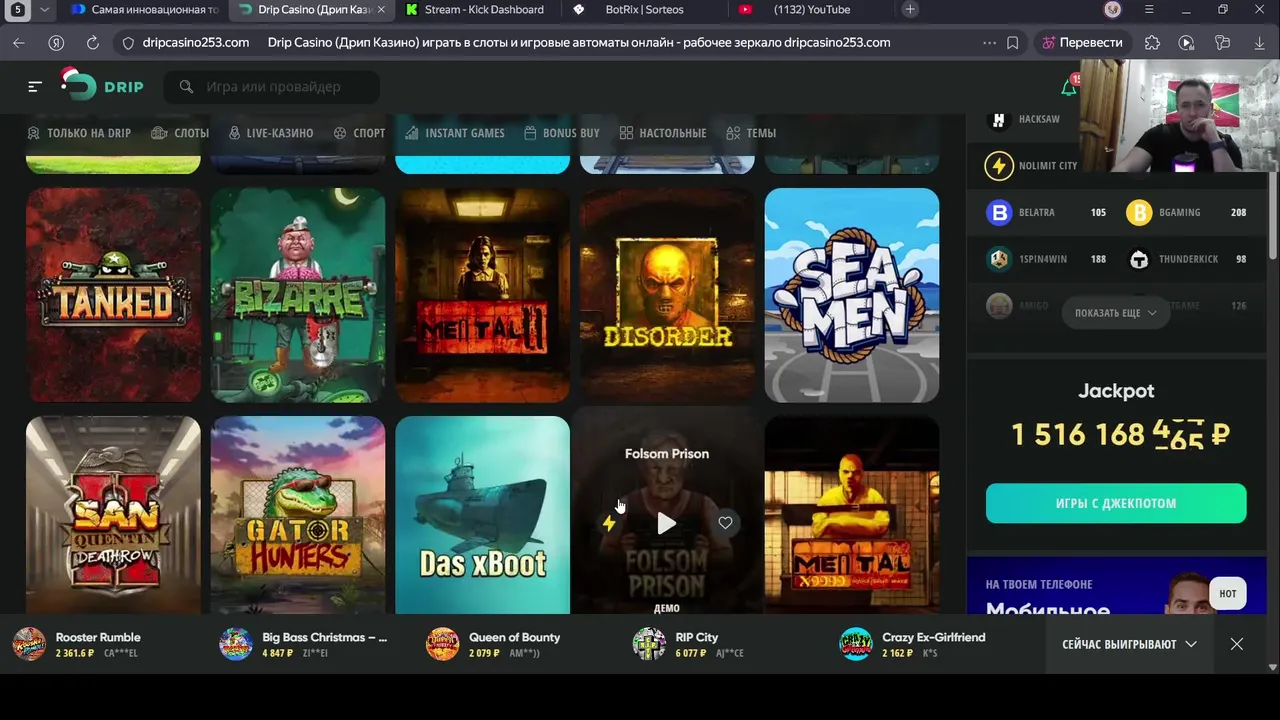Open the San Quentin Death Row thumbnail
Image resolution: width=1280 pixels, height=720 pixels.
[x=113, y=515]
